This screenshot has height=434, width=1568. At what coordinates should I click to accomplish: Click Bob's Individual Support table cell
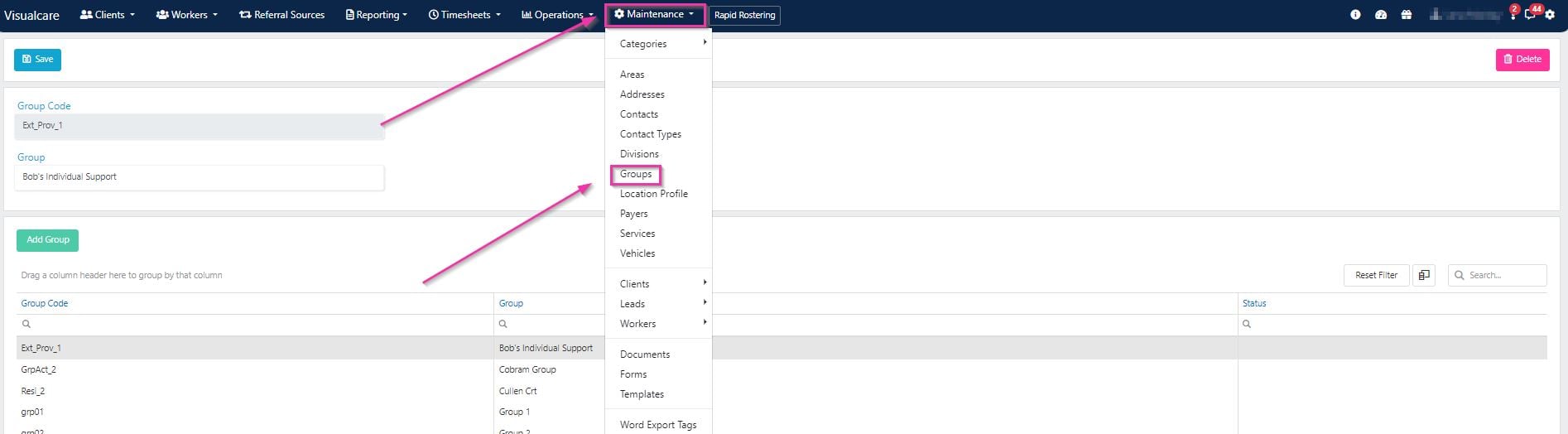546,348
